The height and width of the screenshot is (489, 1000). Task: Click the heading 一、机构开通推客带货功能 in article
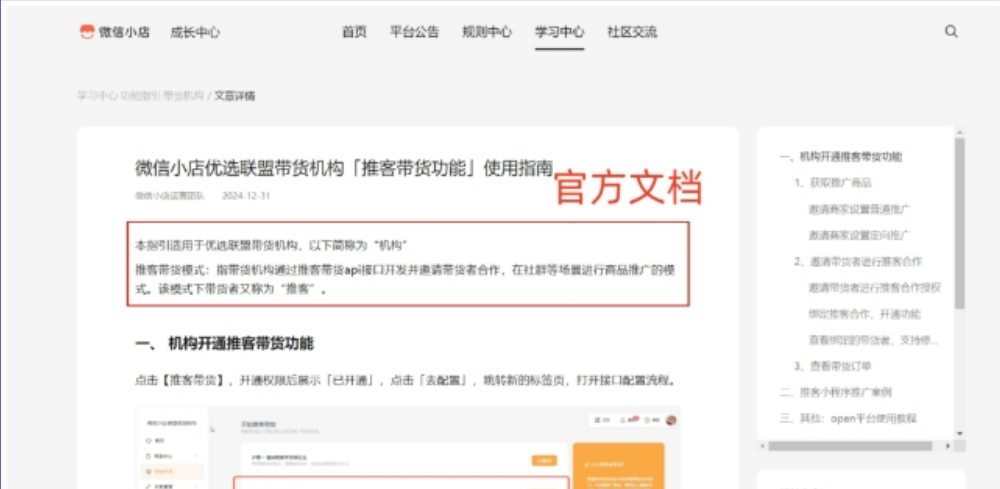click(x=224, y=344)
